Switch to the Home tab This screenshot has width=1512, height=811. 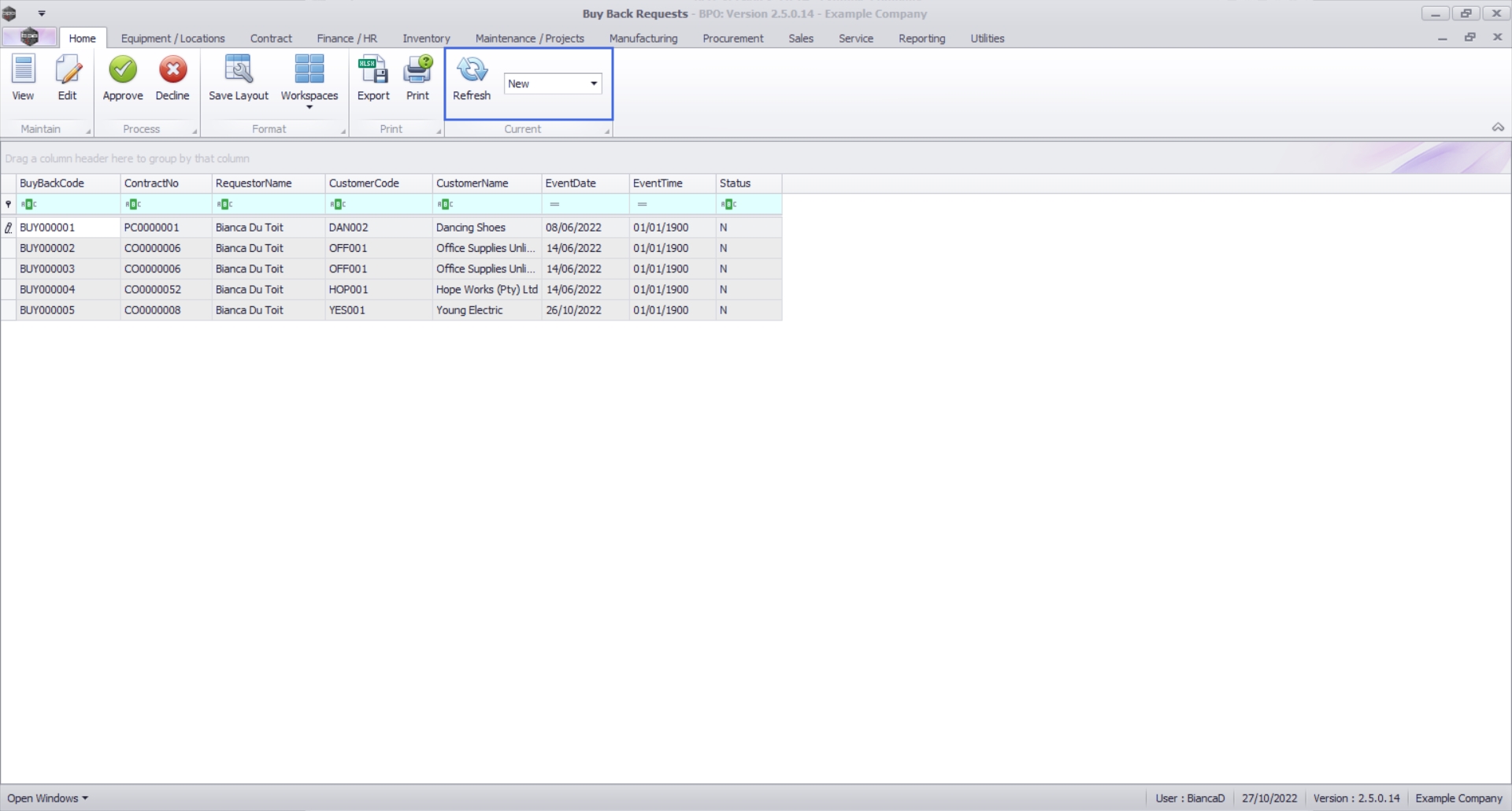click(82, 38)
